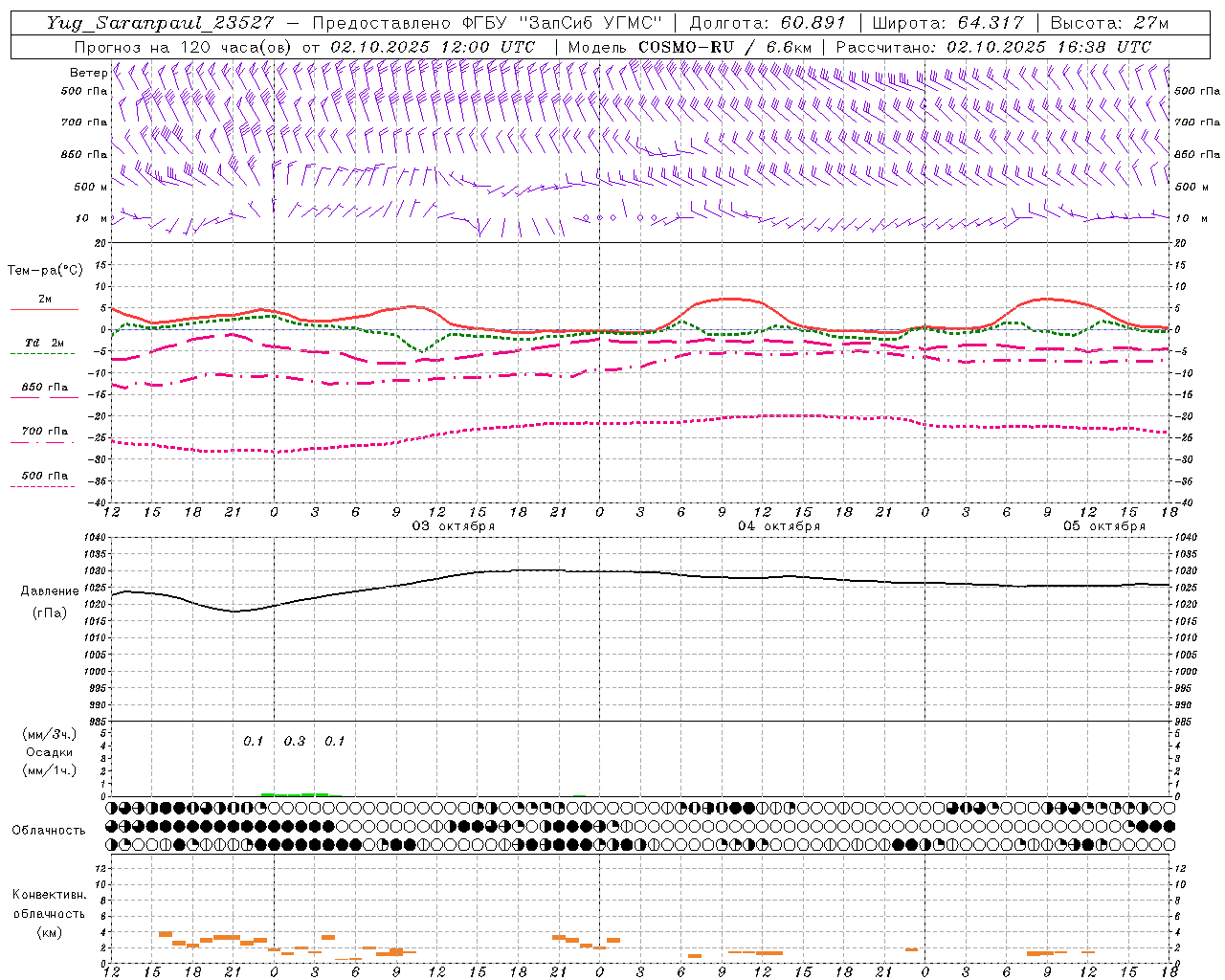Click the 'Модель COSMO-RU / 6.6км' text
The height and width of the screenshot is (980, 1225).
click(x=689, y=47)
